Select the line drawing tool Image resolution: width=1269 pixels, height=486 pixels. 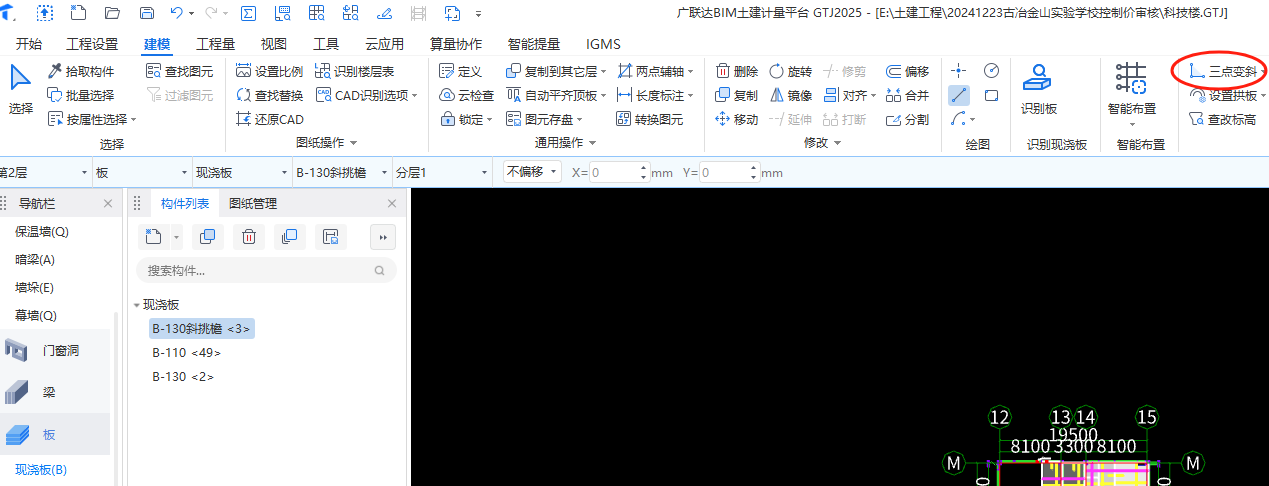pos(958,95)
